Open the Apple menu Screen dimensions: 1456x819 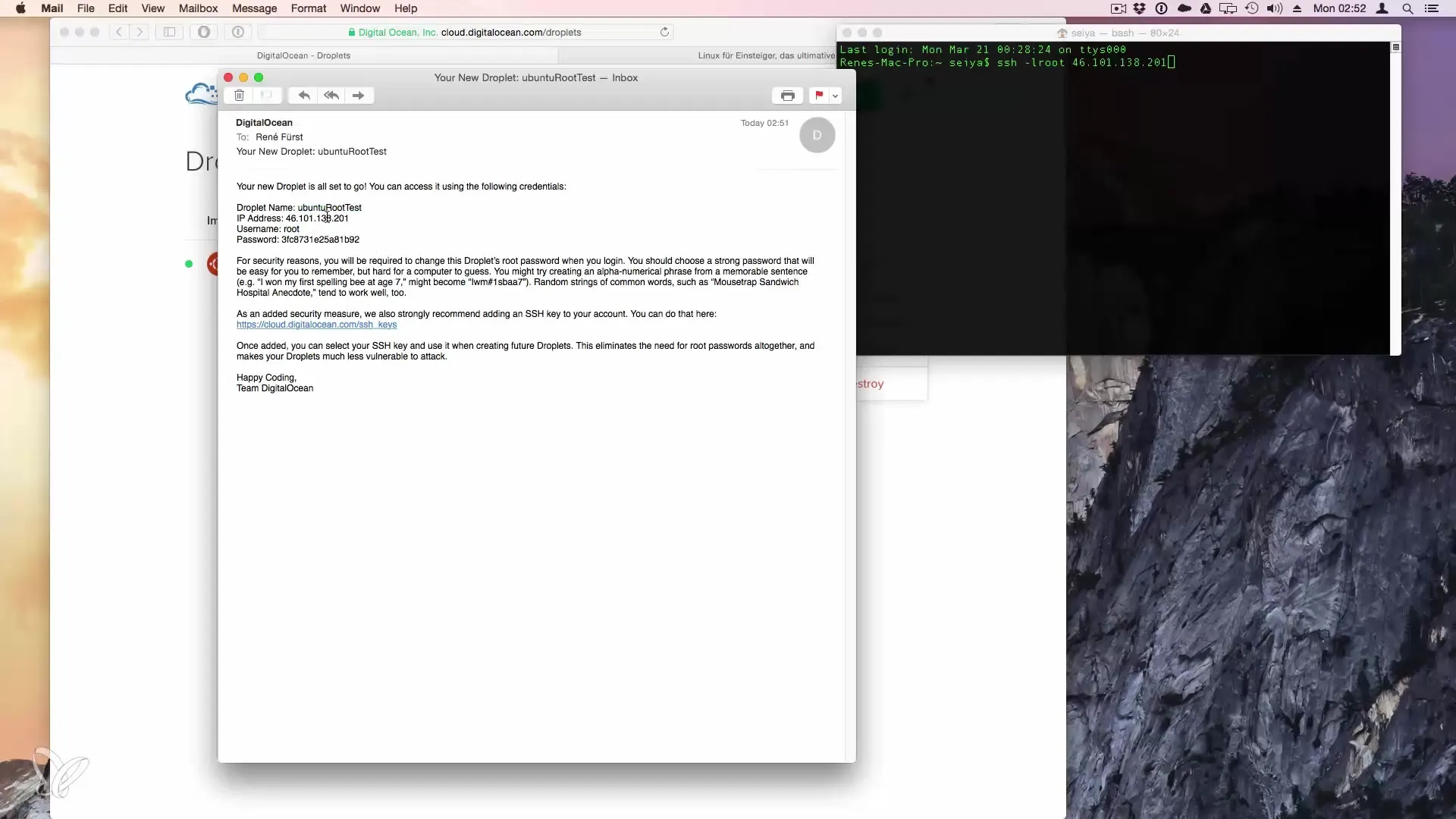[20, 8]
